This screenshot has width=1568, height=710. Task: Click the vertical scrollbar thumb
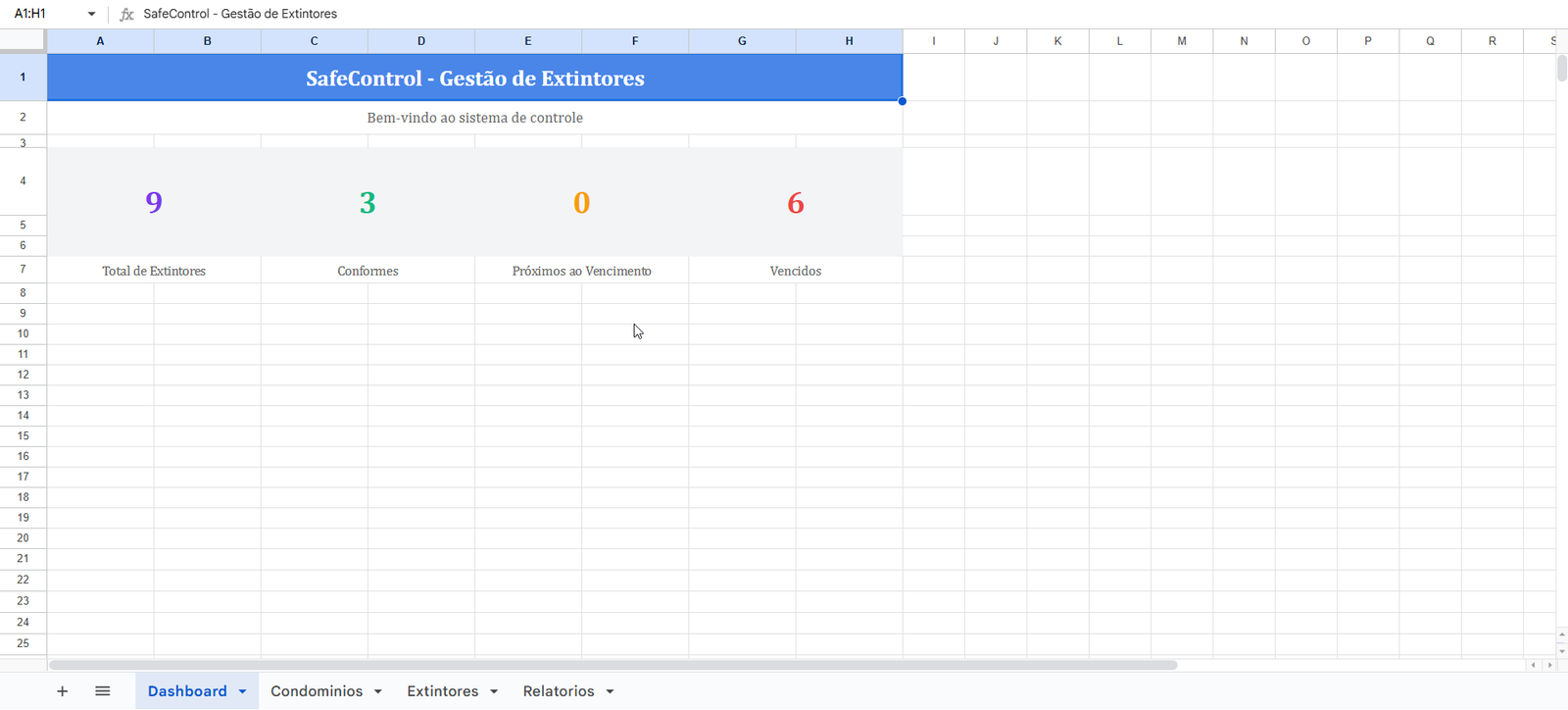click(x=1561, y=69)
